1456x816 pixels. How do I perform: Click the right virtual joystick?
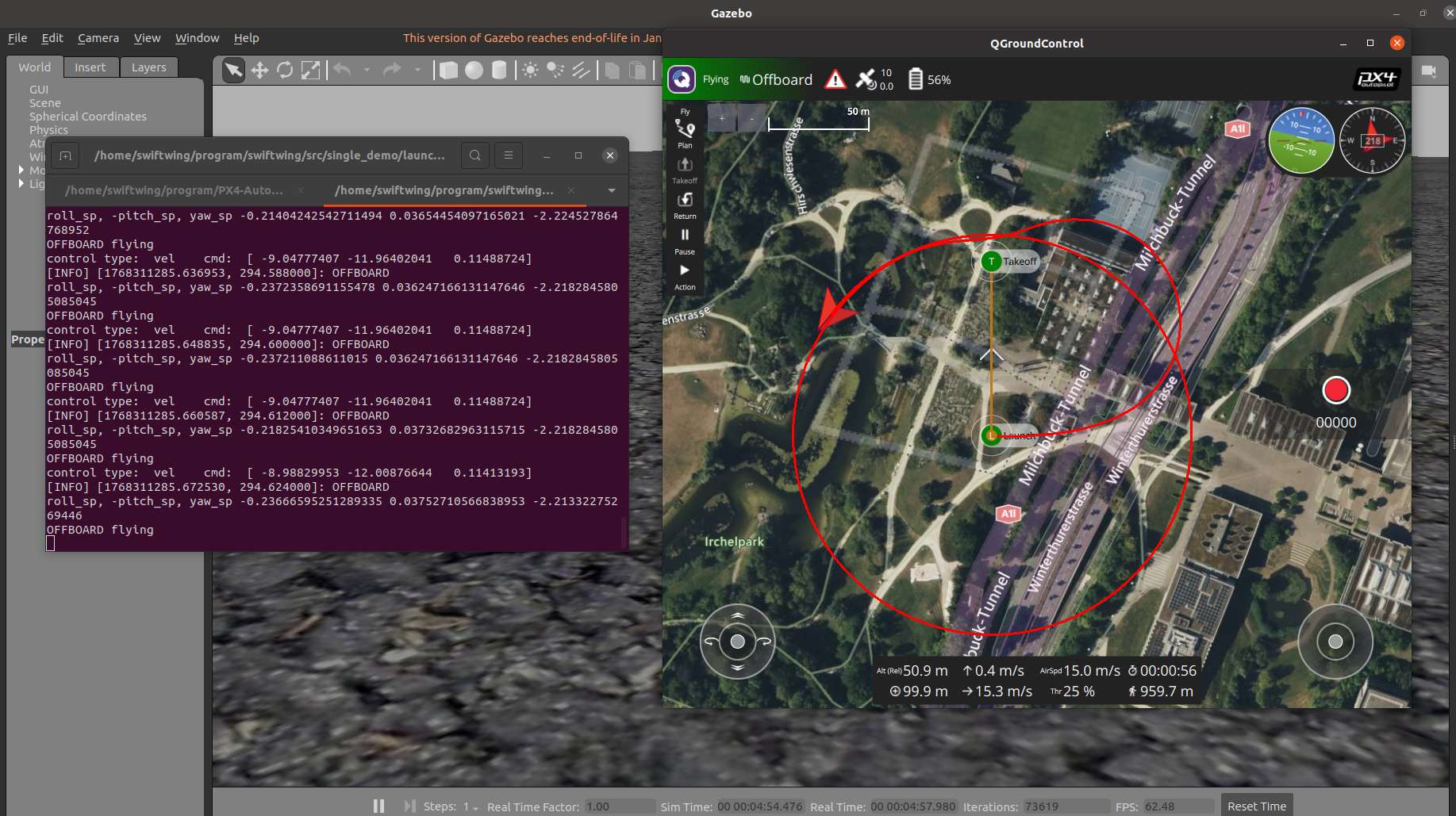click(x=1335, y=642)
